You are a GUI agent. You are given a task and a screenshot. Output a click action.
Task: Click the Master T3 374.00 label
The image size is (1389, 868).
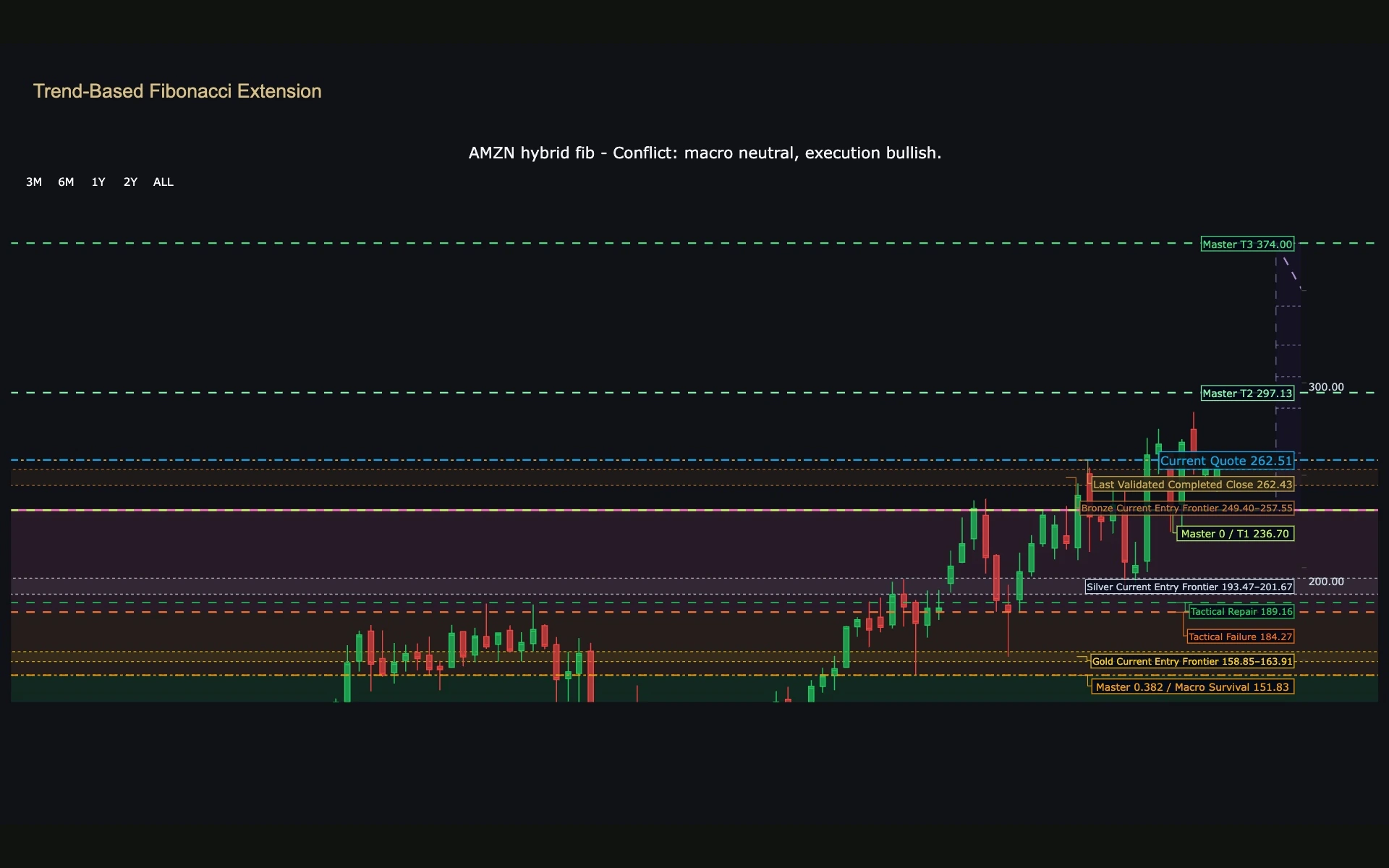(x=1247, y=244)
